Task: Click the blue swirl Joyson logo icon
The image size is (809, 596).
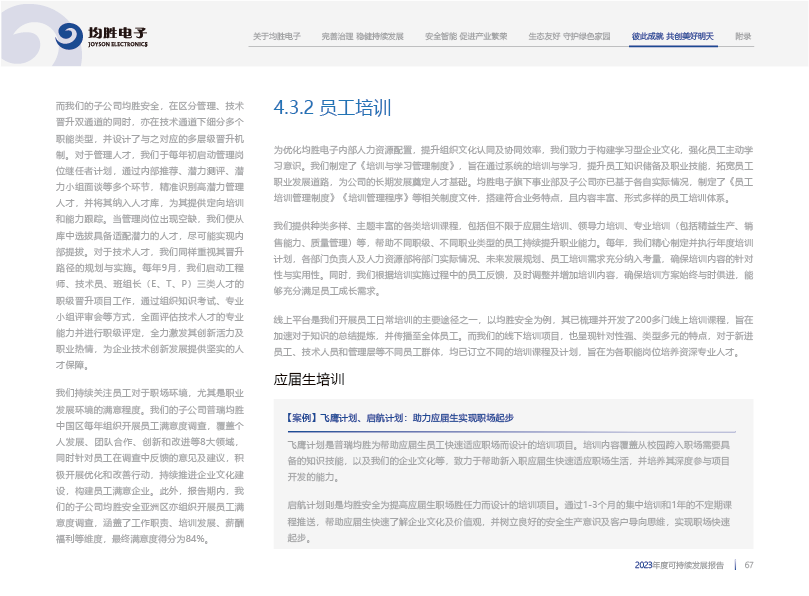Action: coord(71,37)
